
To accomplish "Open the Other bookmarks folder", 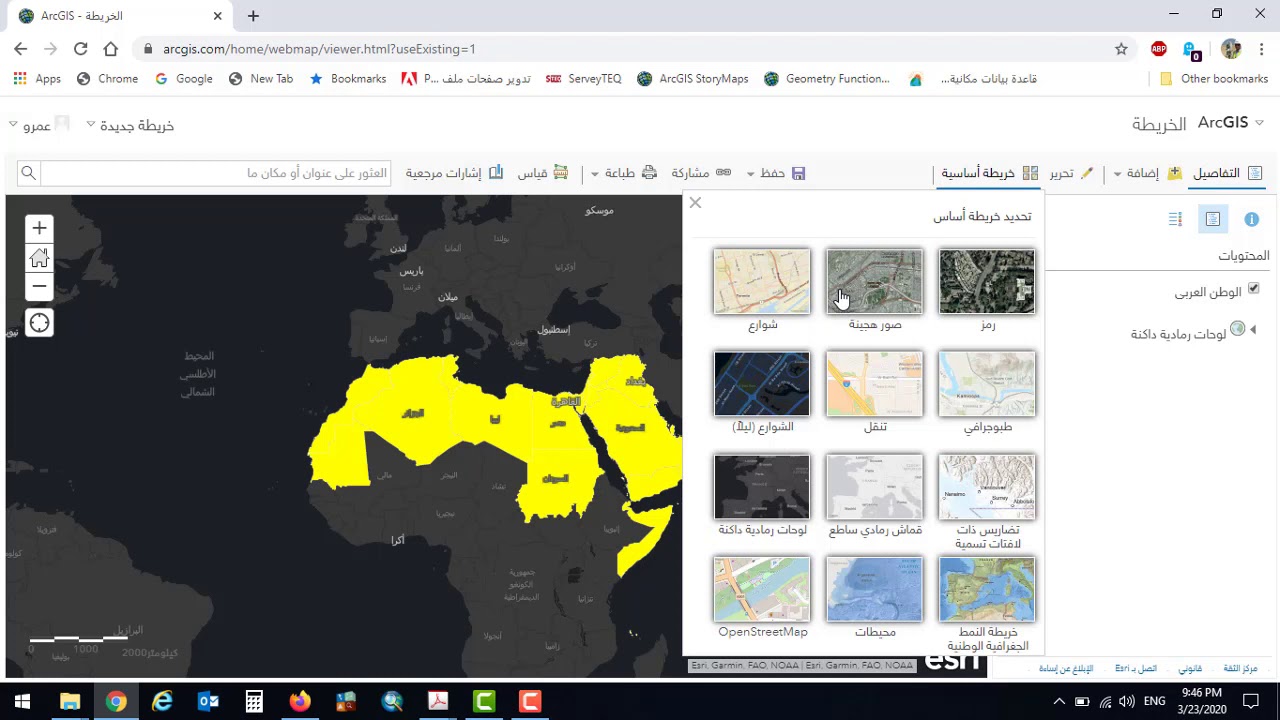I will point(1214,79).
